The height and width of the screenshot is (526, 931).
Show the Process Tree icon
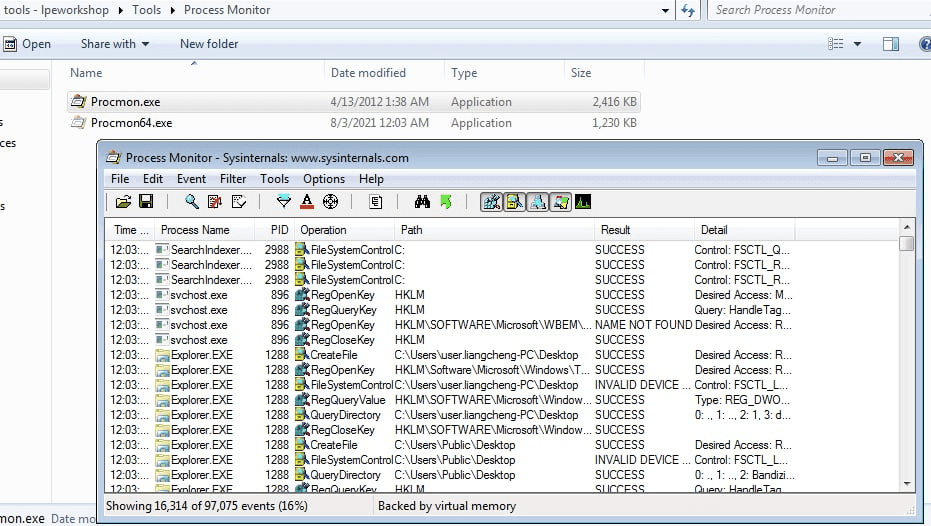376,202
